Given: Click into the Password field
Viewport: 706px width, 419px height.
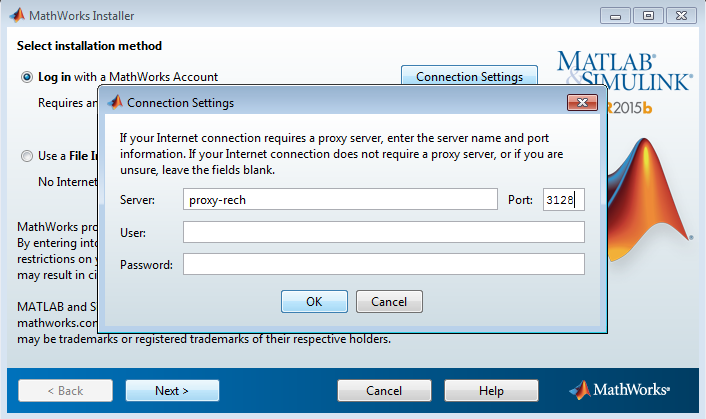Looking at the screenshot, I should pyautogui.click(x=384, y=264).
